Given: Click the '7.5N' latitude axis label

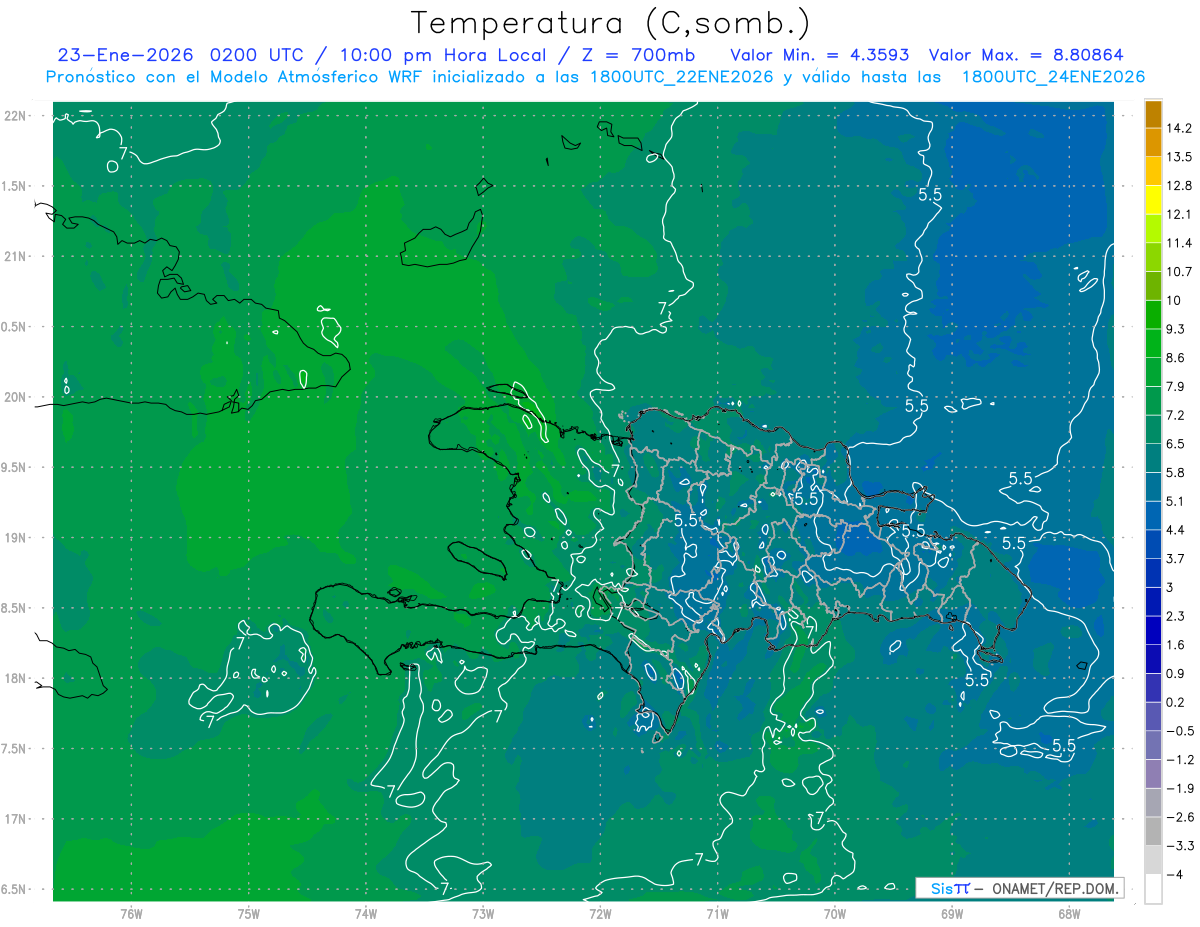Looking at the screenshot, I should click(x=14, y=749).
